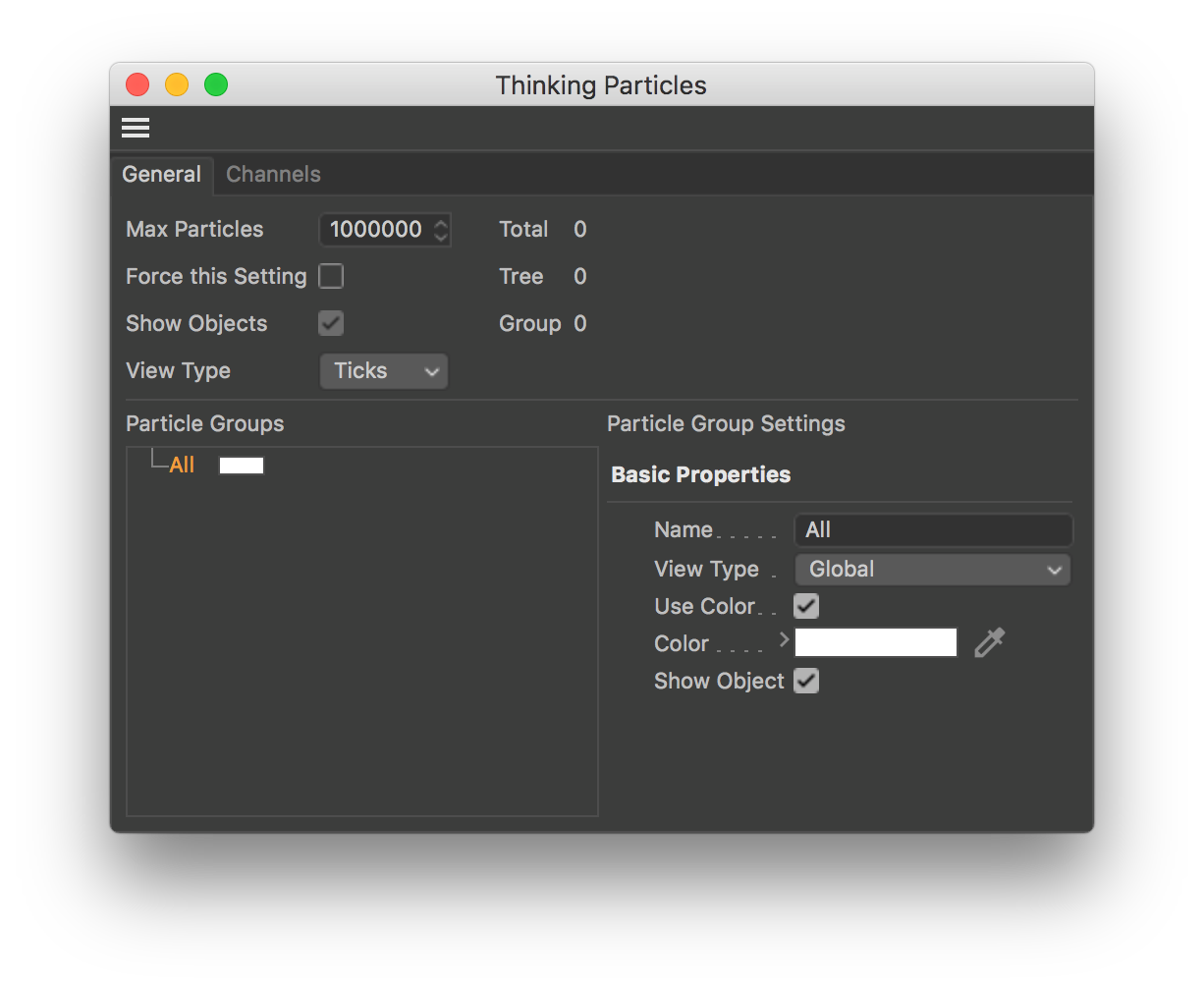Click the Basic Properties section header
The height and width of the screenshot is (990, 1204).
(700, 474)
